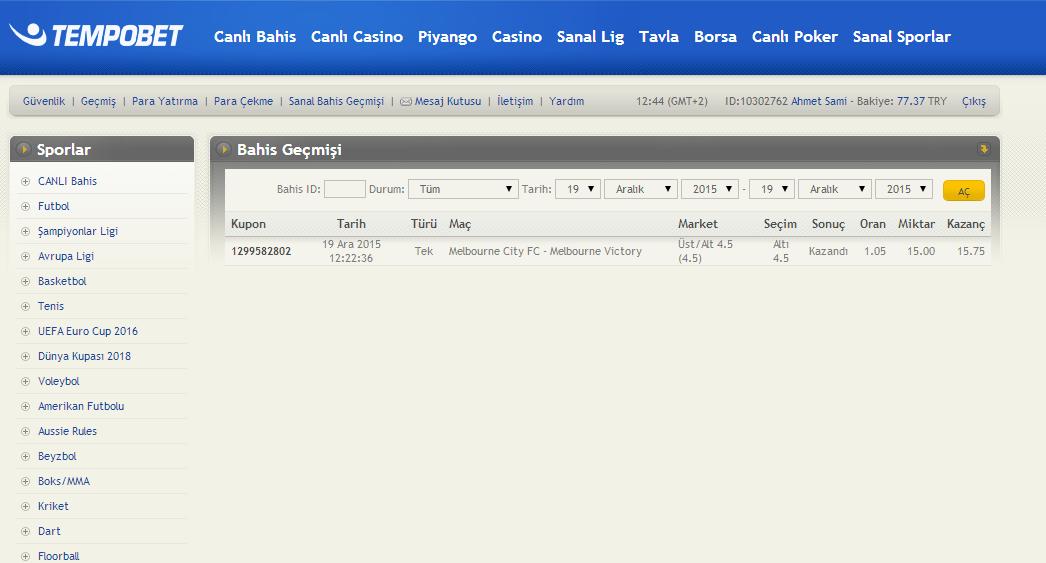Open the end year dropdown showing 2015
Viewport: 1046px width, 563px height.
(x=903, y=189)
